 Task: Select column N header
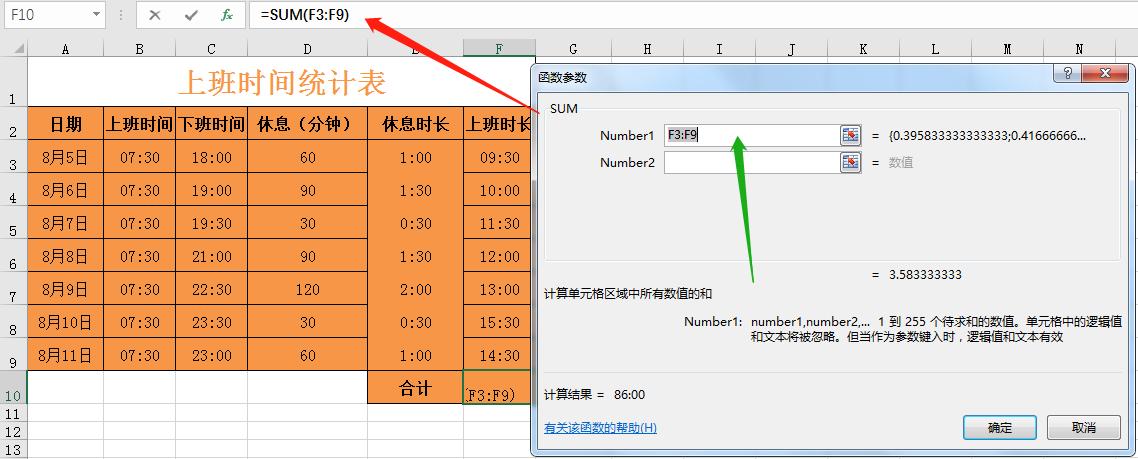1079,49
